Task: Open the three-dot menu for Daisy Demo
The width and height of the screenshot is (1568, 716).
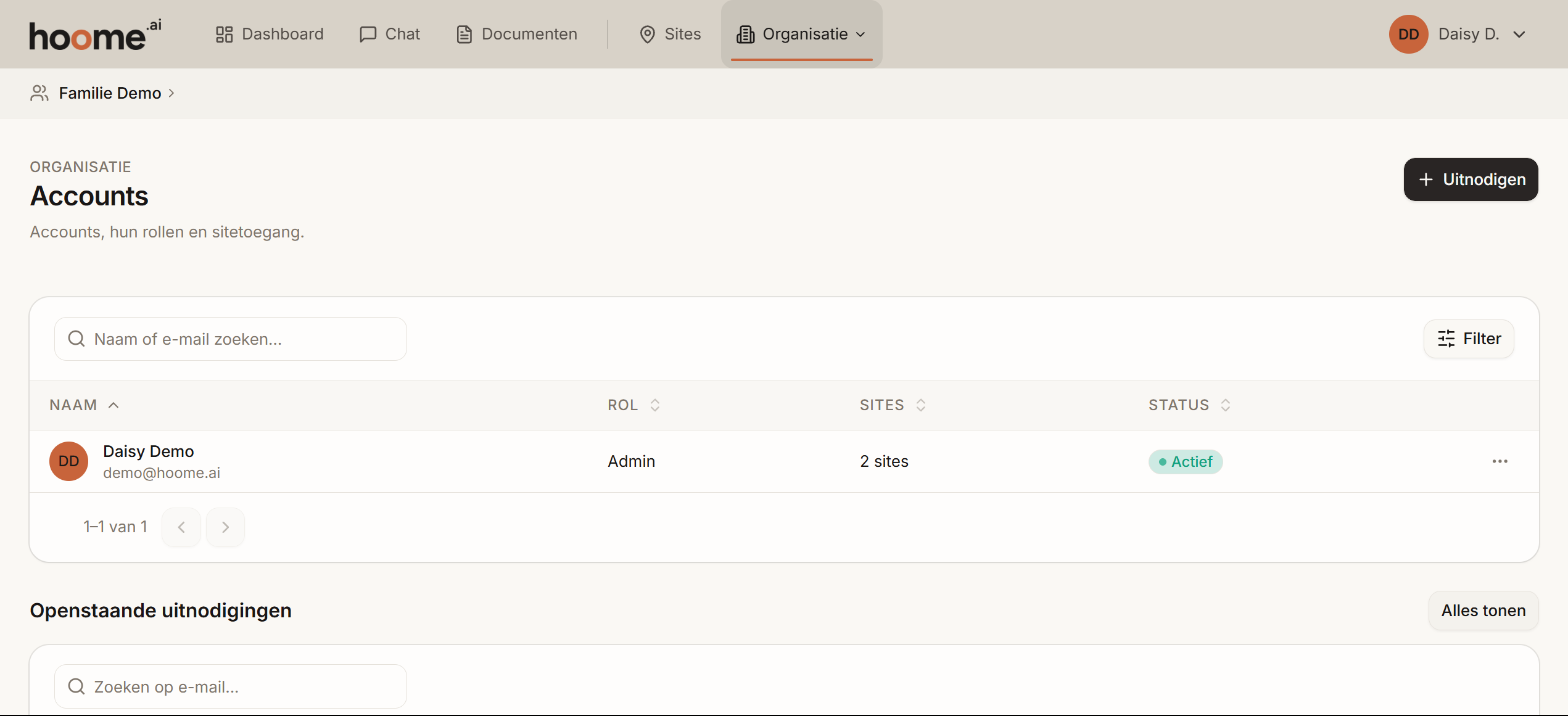Action: (x=1500, y=461)
